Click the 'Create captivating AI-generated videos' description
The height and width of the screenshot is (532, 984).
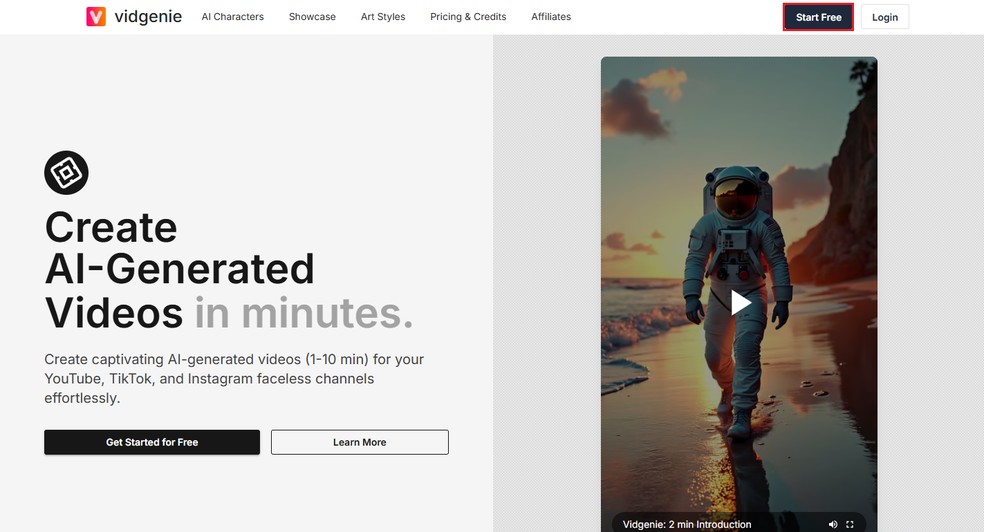coord(234,379)
